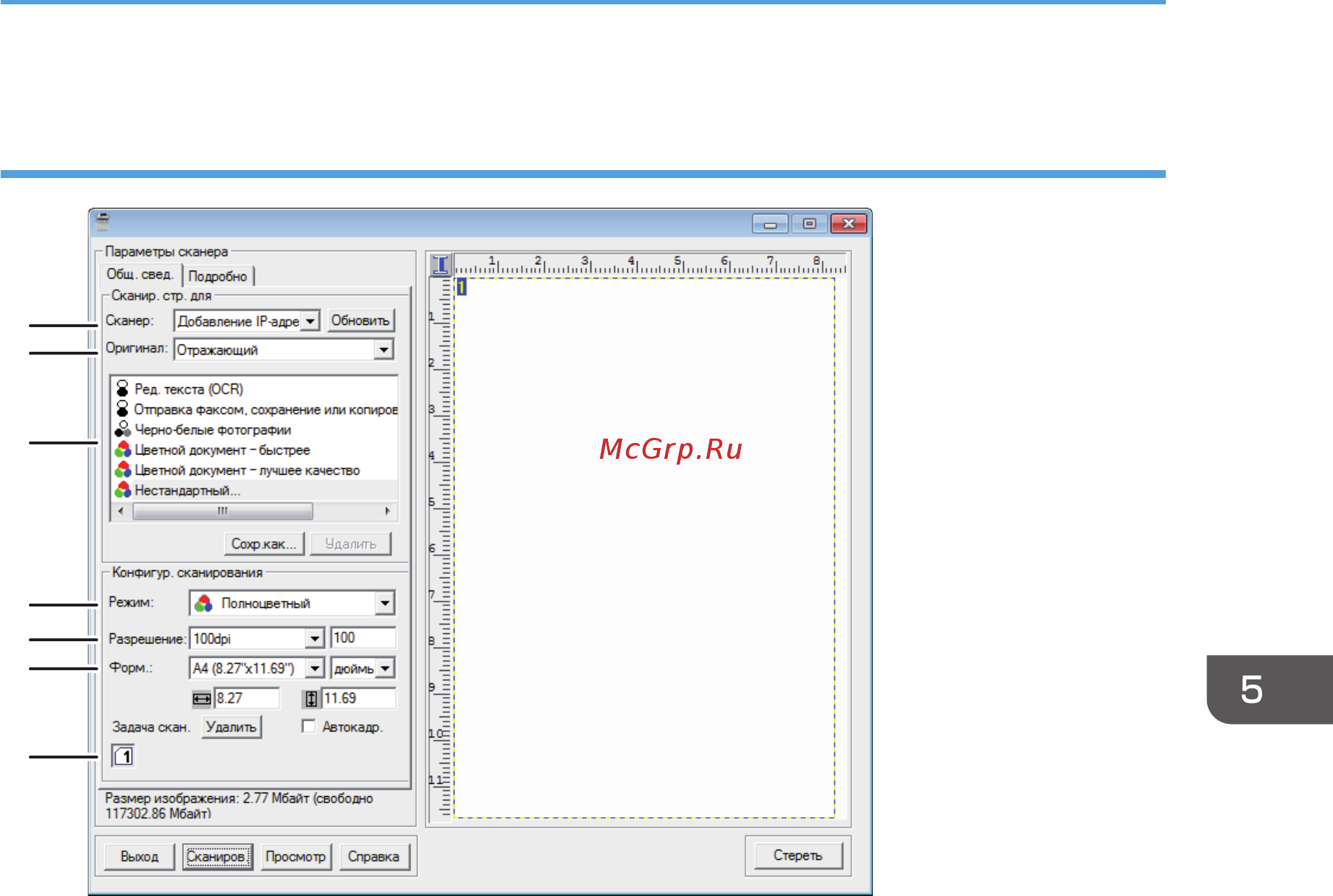Click the Сохр.как... button

tap(263, 544)
